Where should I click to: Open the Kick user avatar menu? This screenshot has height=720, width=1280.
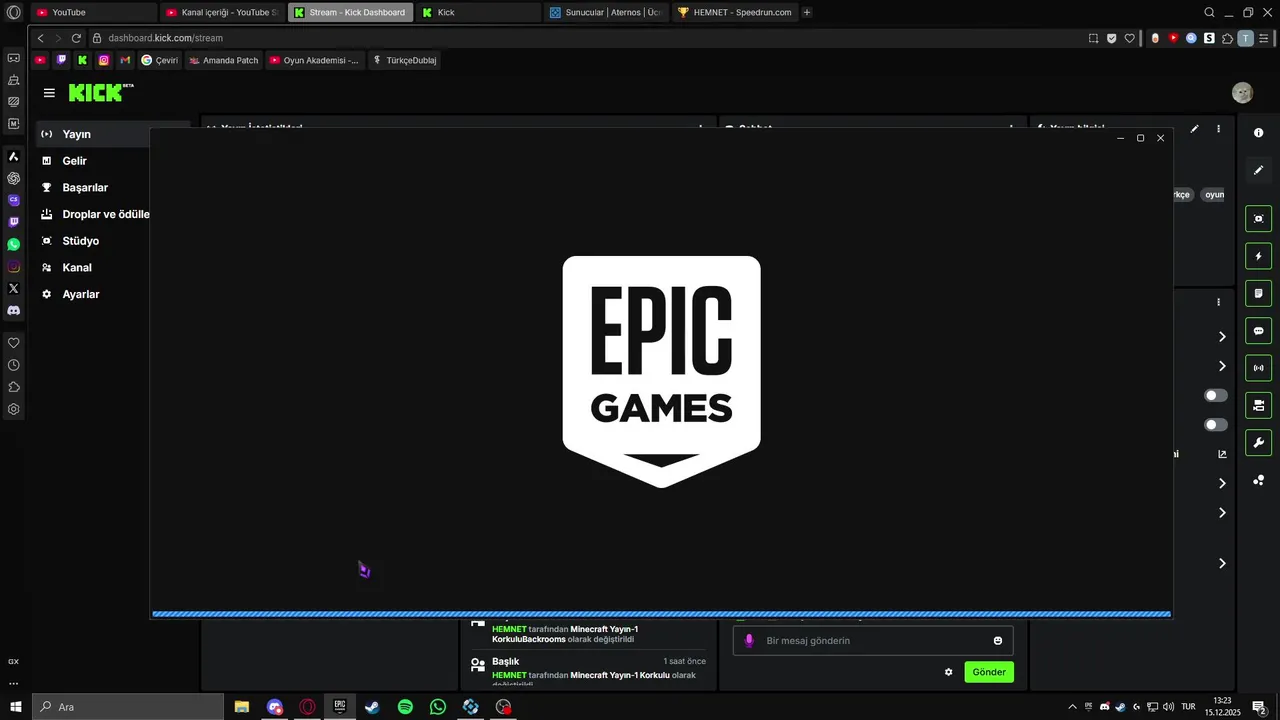coord(1242,93)
